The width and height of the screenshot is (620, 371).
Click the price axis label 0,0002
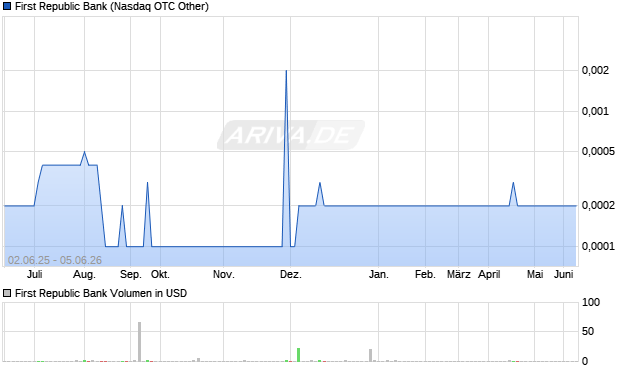[598, 205]
